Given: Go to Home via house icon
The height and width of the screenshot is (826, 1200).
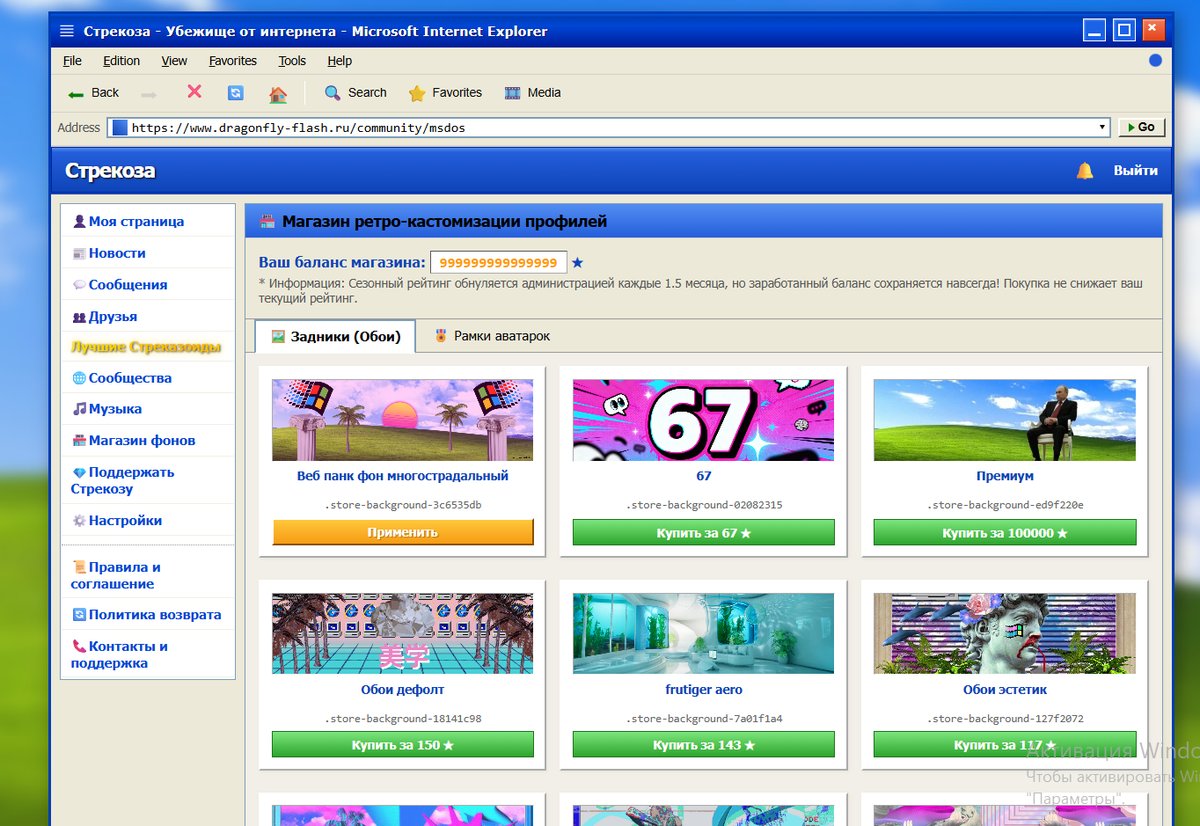Looking at the screenshot, I should [278, 94].
